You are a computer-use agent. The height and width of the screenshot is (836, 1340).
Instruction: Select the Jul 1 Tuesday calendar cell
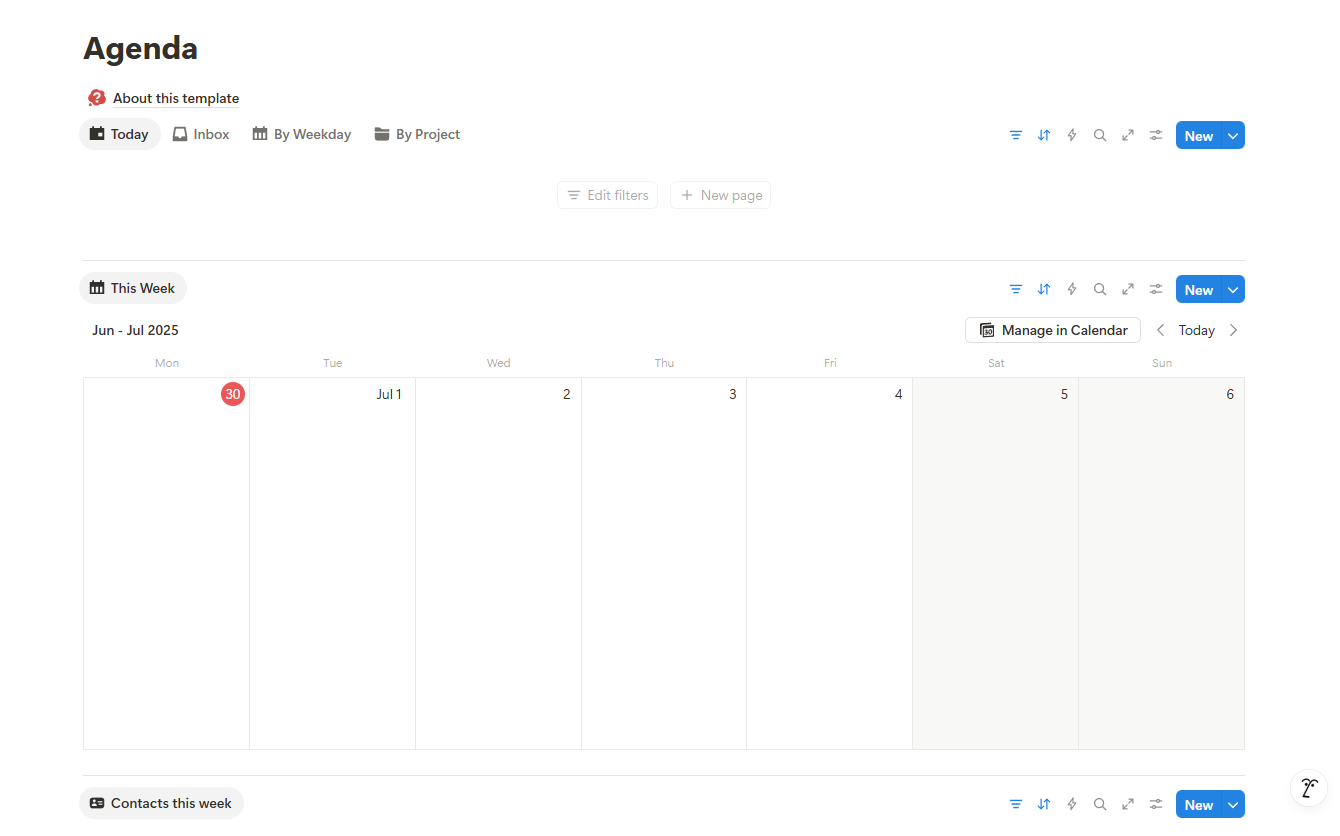332,560
